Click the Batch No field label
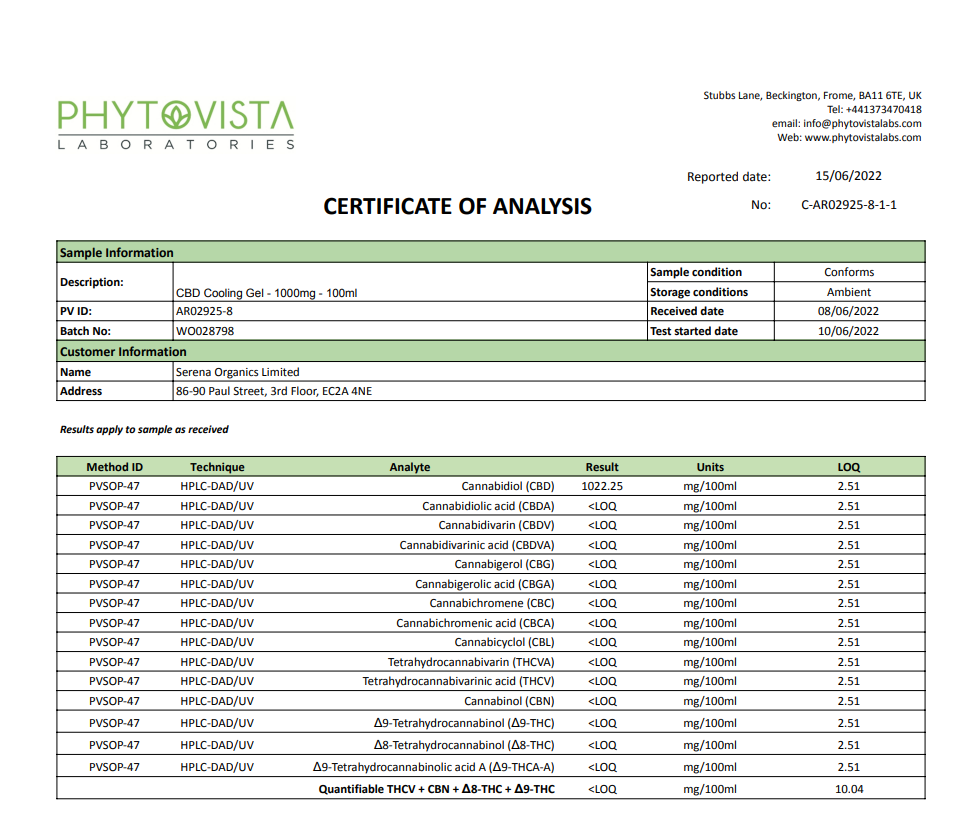Screen dimensions: 977x817 (85, 331)
